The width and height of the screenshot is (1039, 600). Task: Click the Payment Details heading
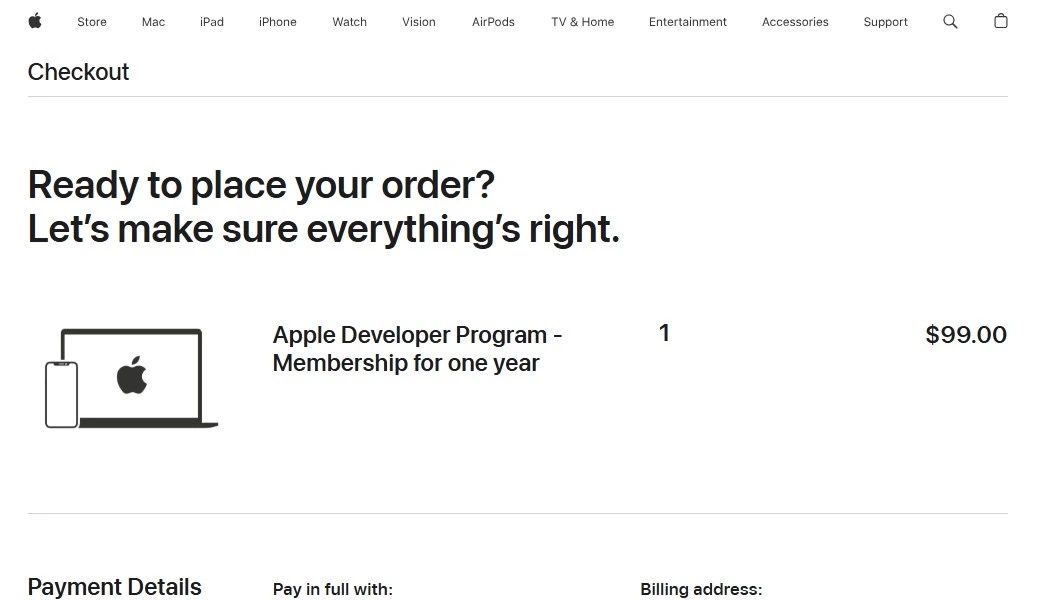(x=115, y=587)
